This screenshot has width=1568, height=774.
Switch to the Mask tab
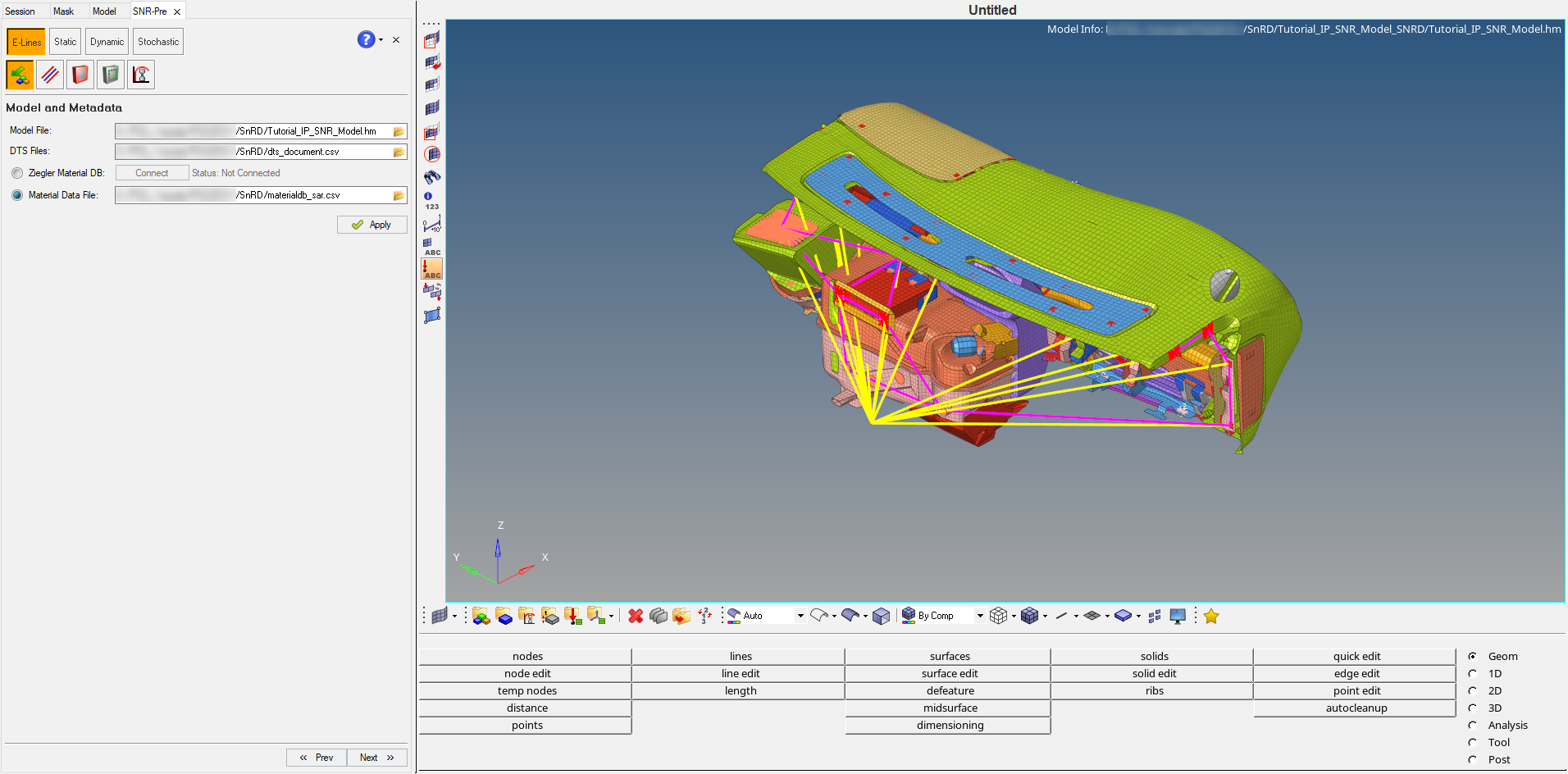[x=63, y=11]
